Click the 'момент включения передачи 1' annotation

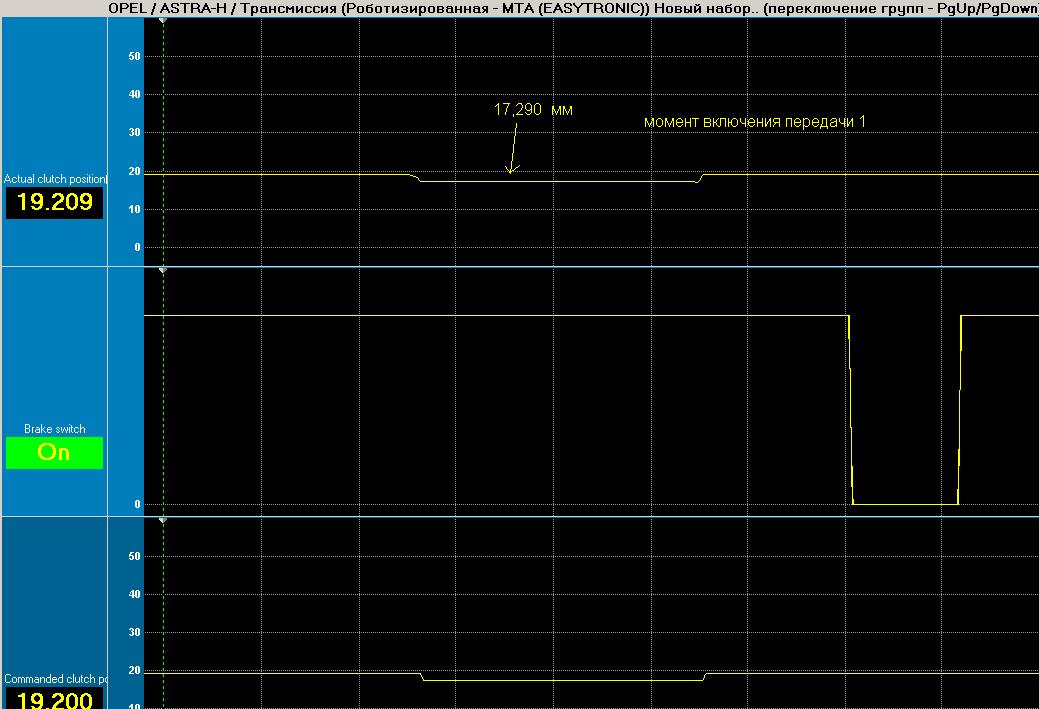[755, 122]
